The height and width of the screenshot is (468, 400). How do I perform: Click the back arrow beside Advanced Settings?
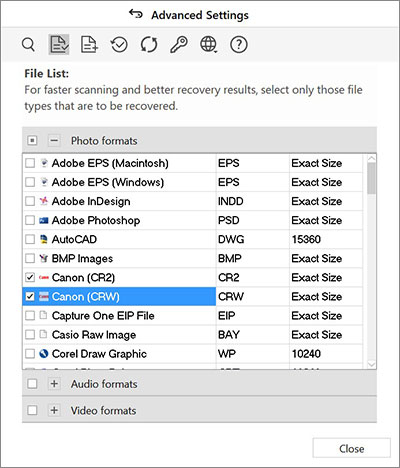(x=136, y=14)
